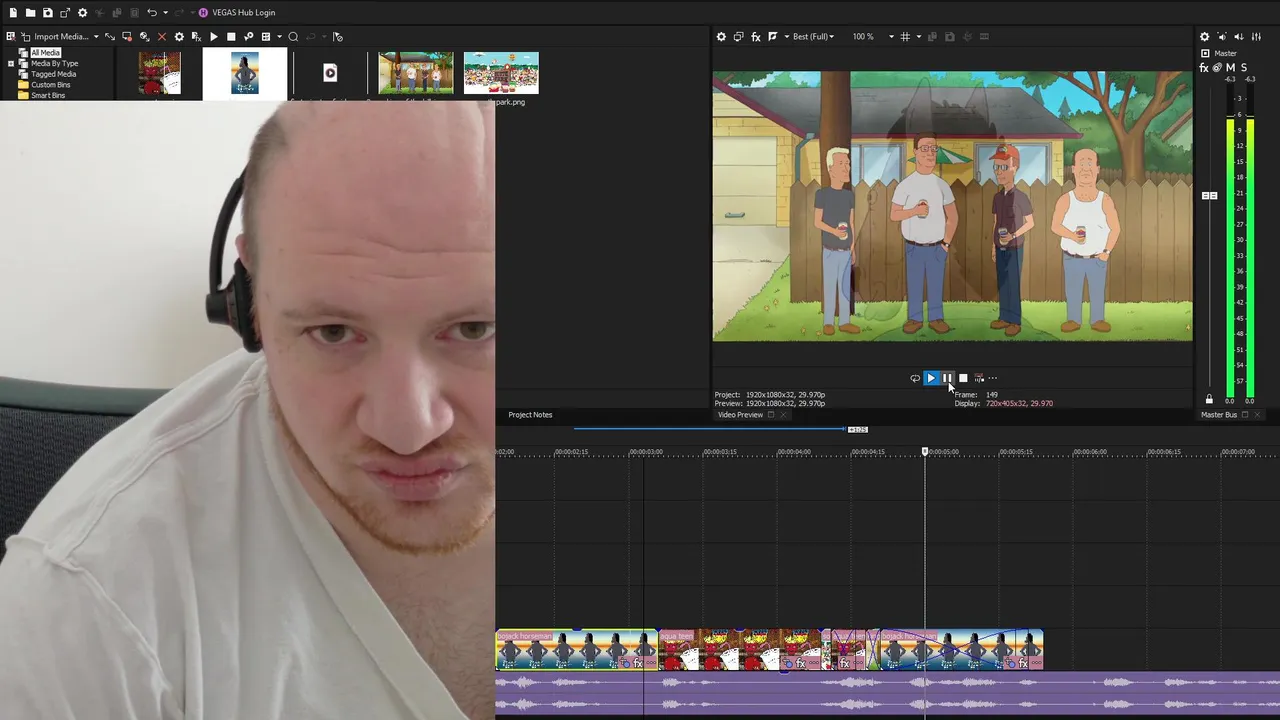The width and height of the screenshot is (1280, 720).
Task: Expand the Media By Type tree node
Action: [11, 64]
